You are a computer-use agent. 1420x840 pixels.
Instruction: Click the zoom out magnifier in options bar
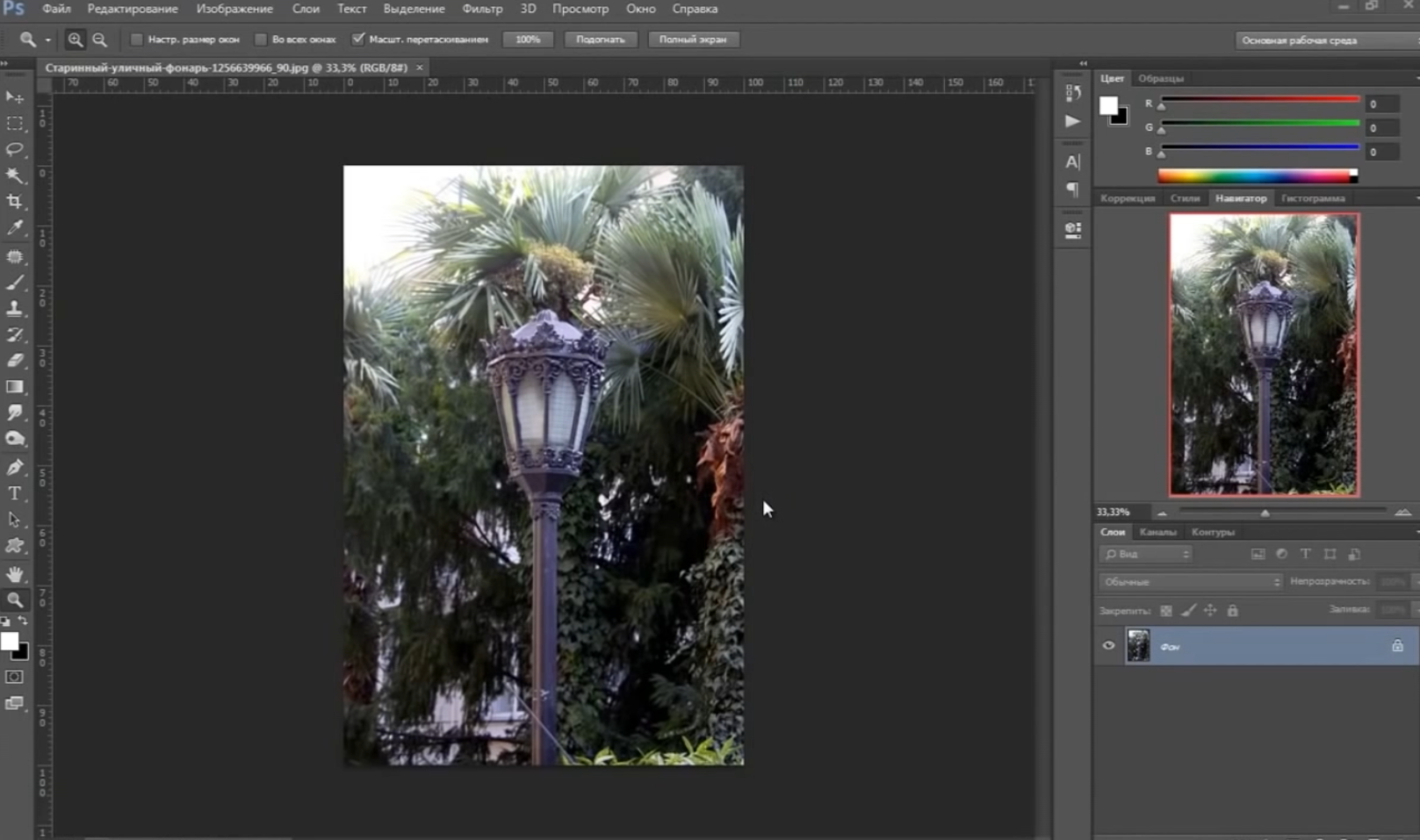(100, 39)
